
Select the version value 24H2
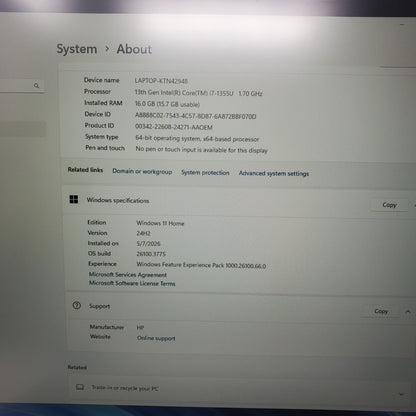[x=143, y=233]
